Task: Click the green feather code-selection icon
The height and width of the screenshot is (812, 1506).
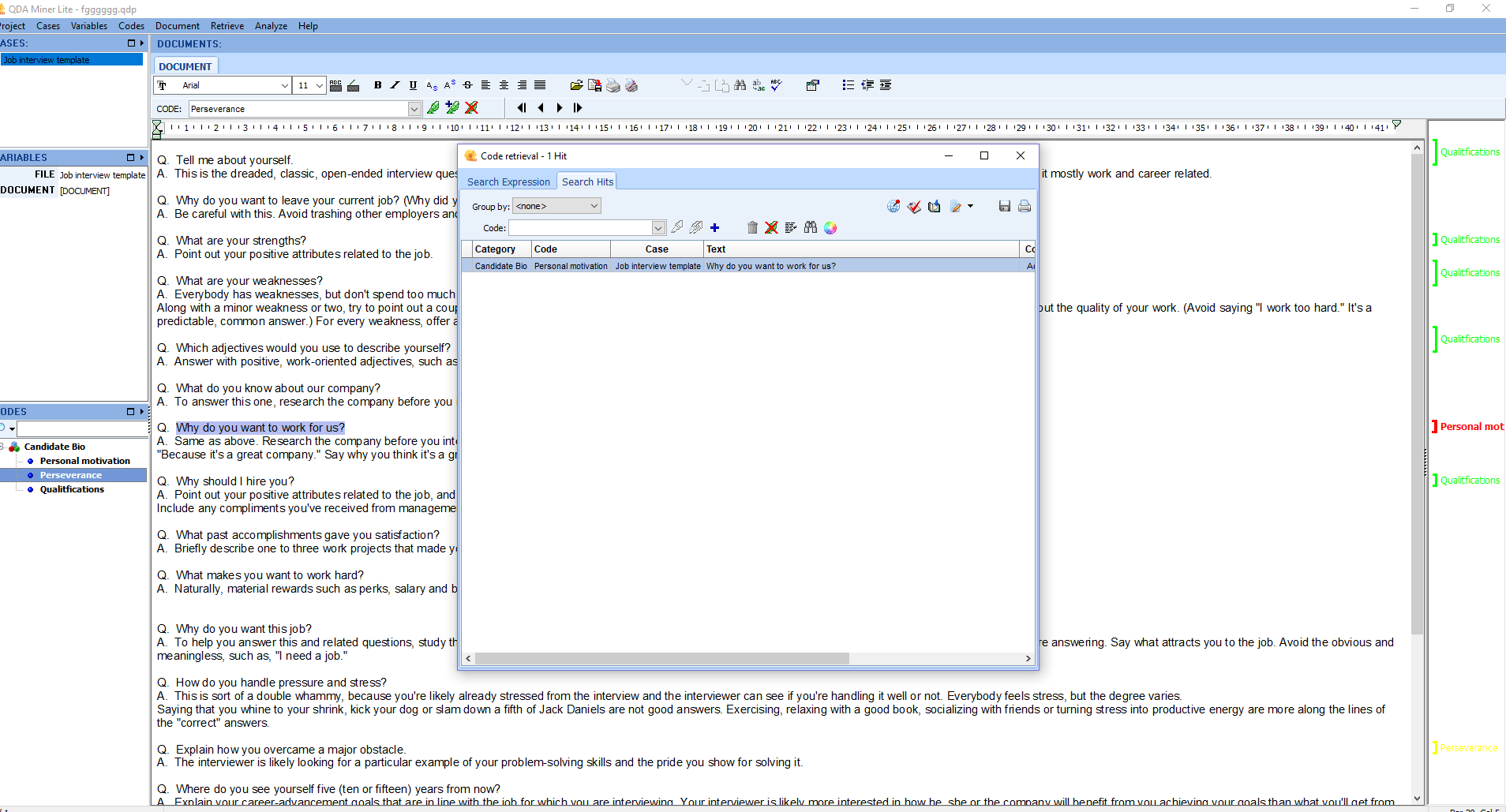Action: [x=433, y=108]
